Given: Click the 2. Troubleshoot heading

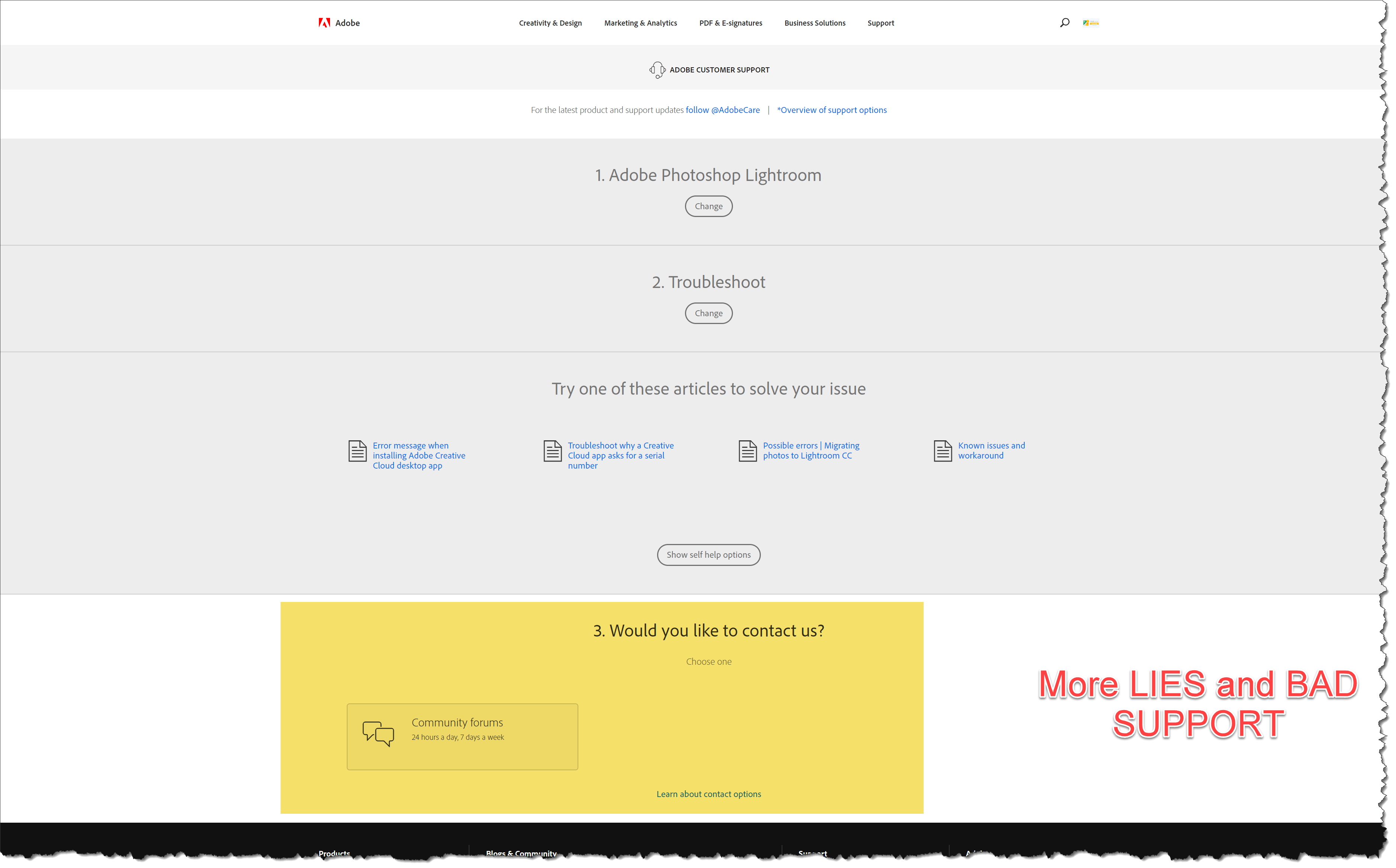Looking at the screenshot, I should 709,282.
